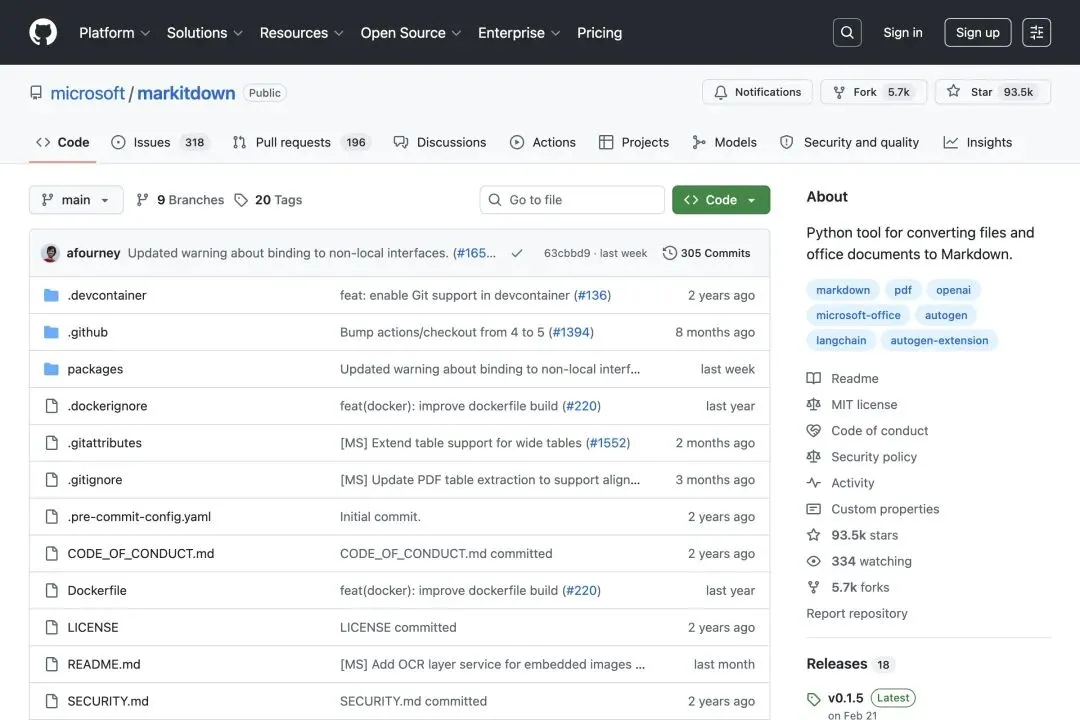Expand the main branch dropdown

coord(76,200)
